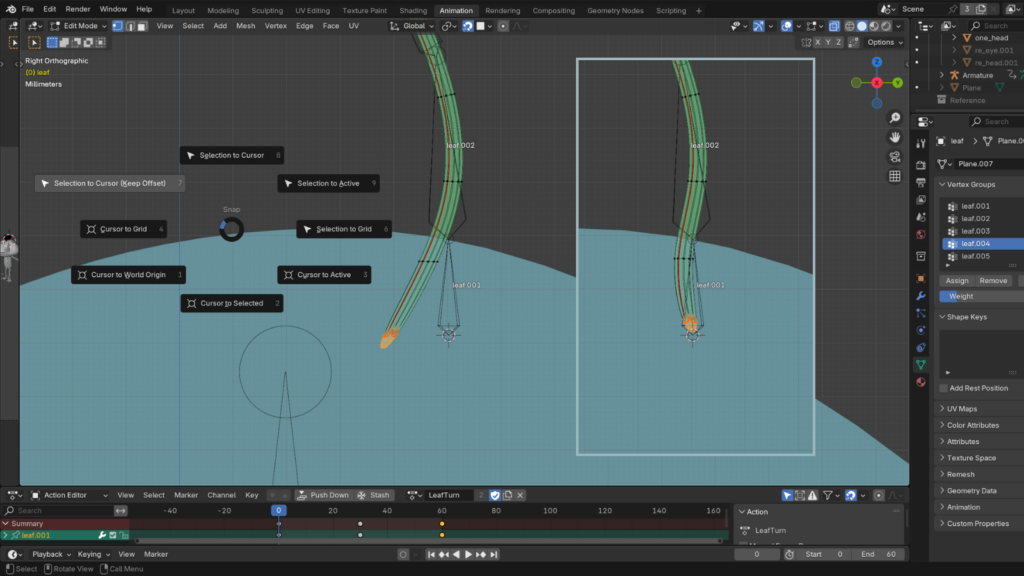This screenshot has width=1024, height=576.
Task: Open the Object properties tab icon
Action: pyautogui.click(x=921, y=279)
